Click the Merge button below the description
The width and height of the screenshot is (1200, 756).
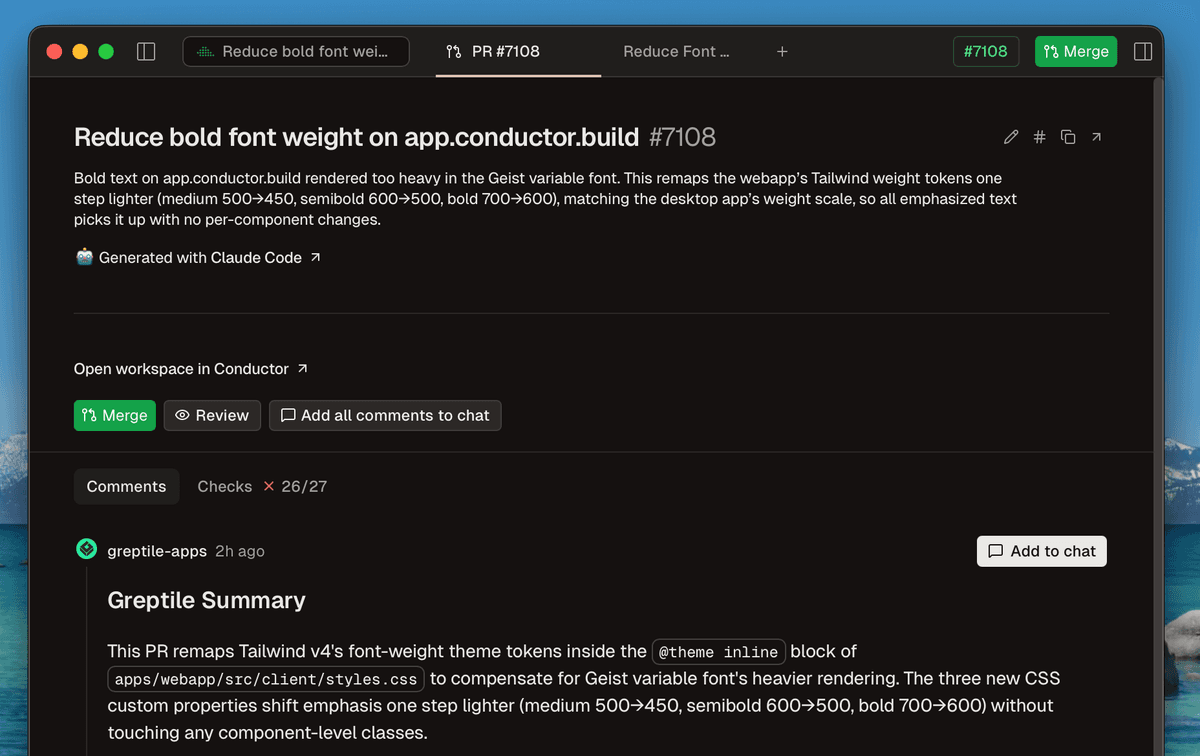point(115,415)
